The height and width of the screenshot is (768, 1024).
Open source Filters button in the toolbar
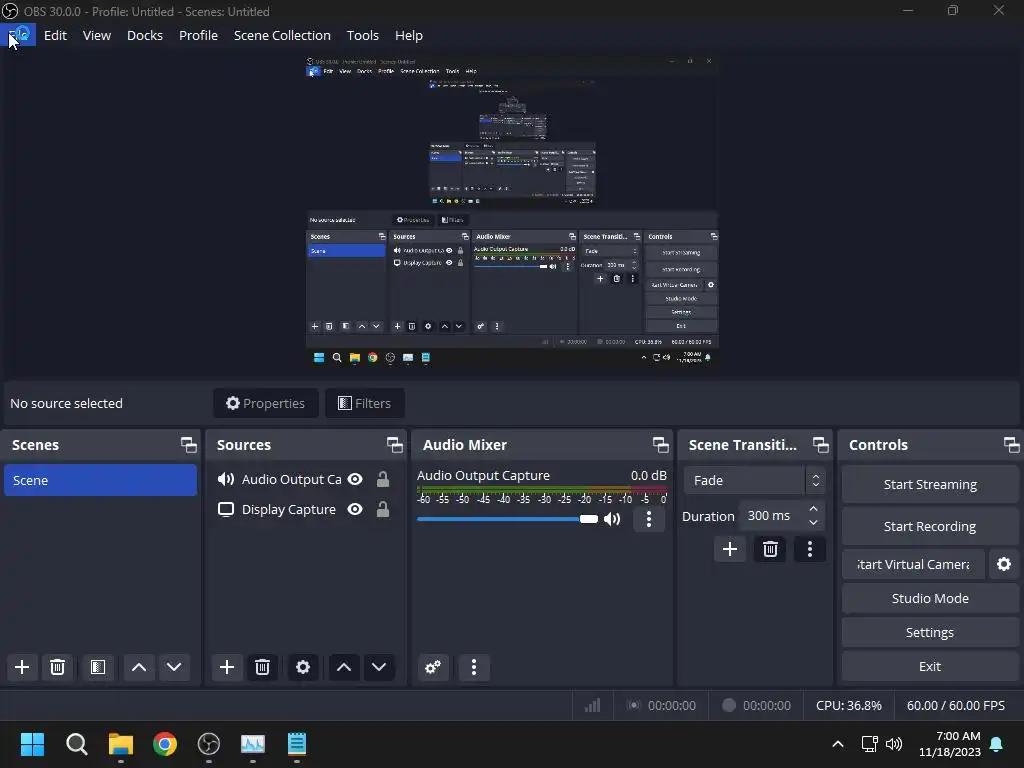(364, 403)
